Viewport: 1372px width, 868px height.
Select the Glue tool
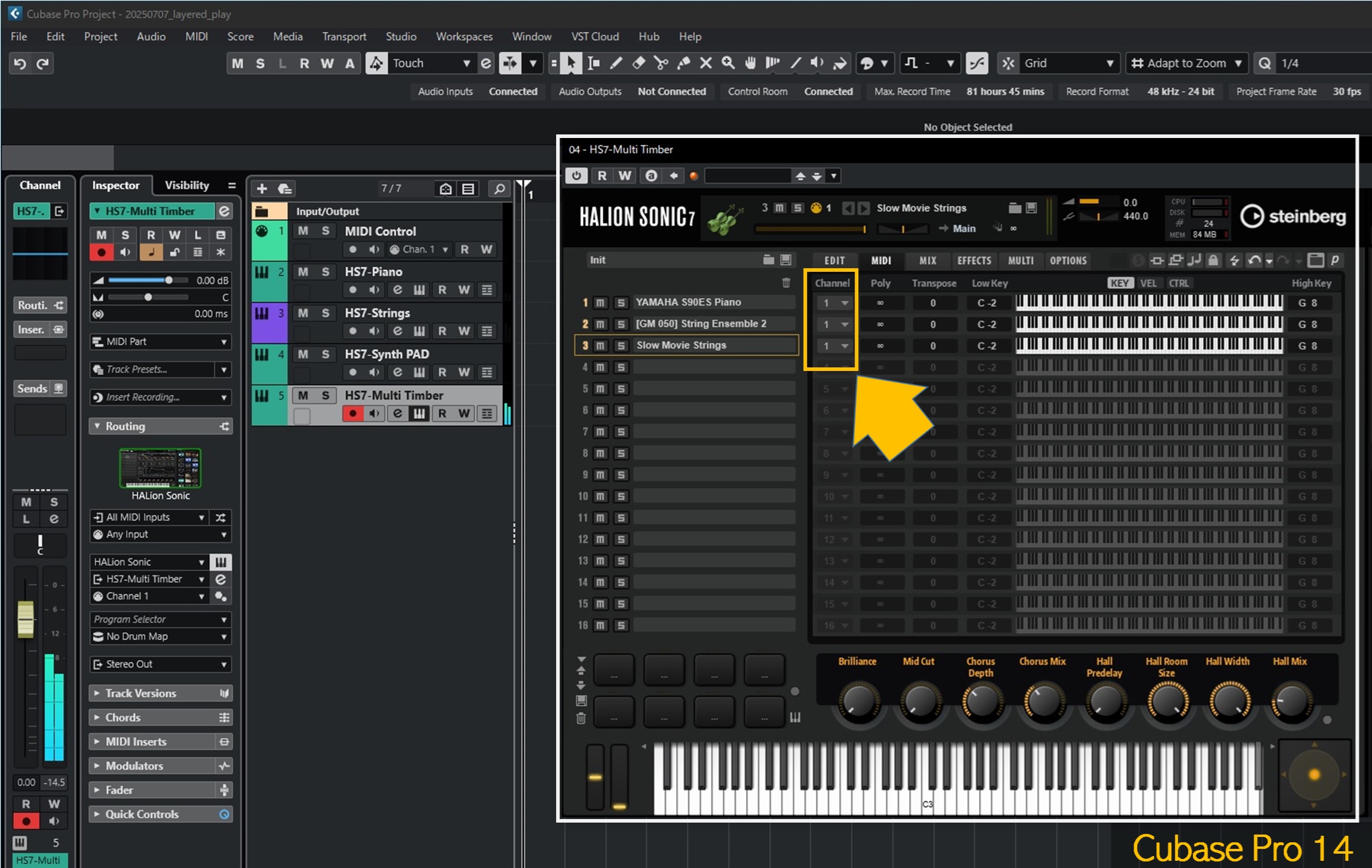tap(683, 63)
